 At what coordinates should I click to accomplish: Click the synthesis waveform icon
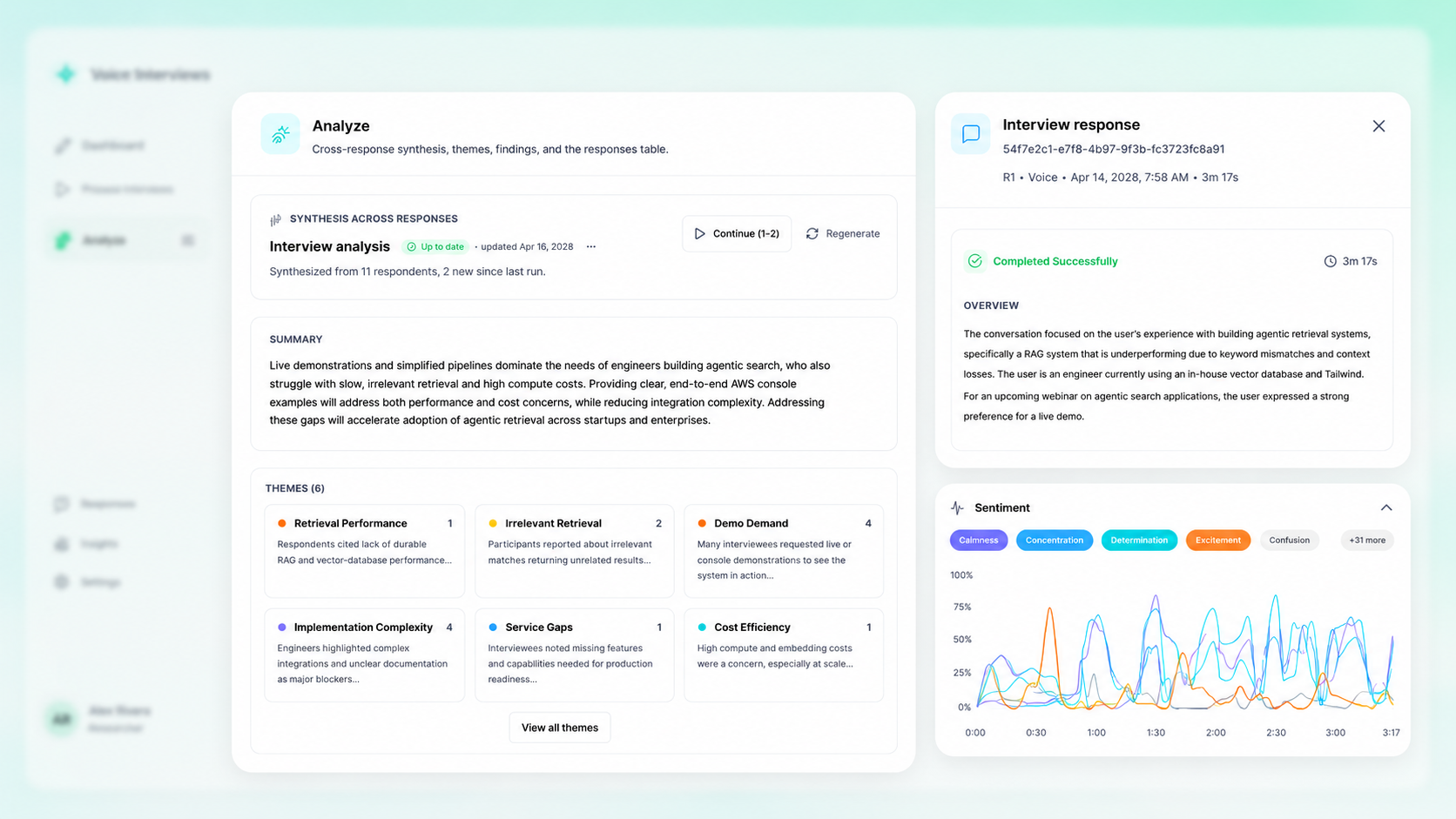(275, 219)
